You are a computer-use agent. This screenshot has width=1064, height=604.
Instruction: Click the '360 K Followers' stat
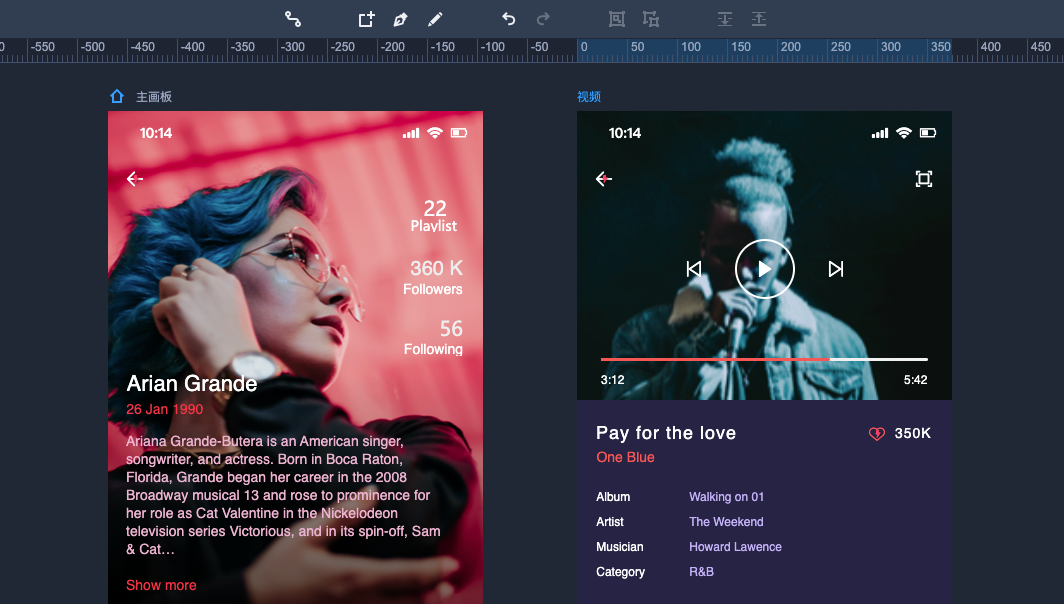point(433,277)
